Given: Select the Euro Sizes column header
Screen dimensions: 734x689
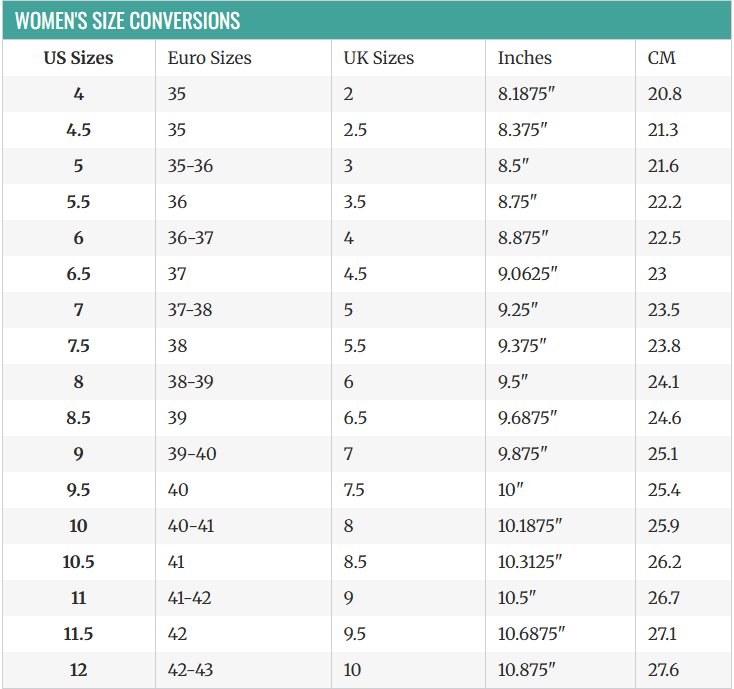Looking at the screenshot, I should tap(209, 58).
